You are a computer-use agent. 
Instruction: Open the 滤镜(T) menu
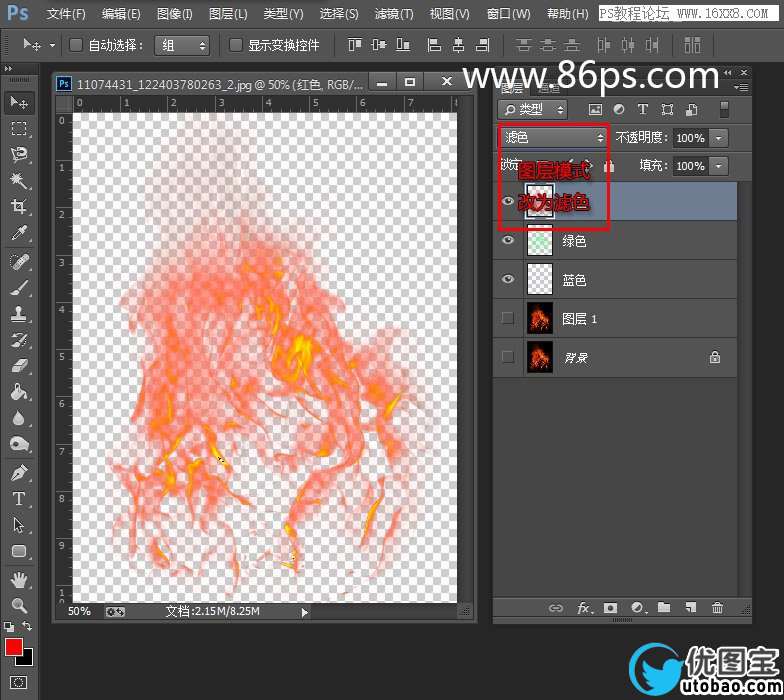point(394,14)
